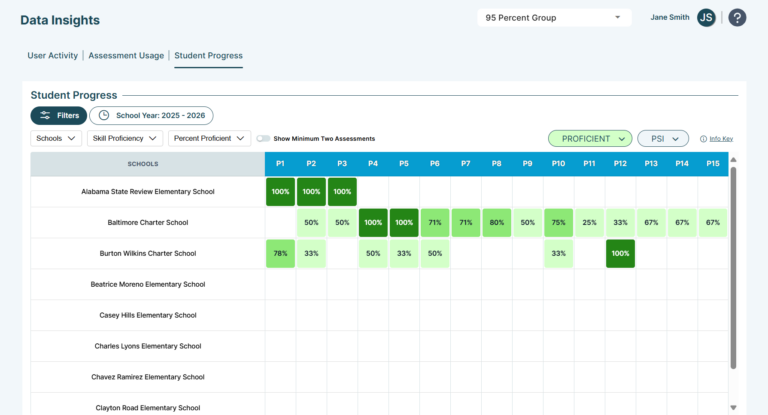768x415 pixels.
Task: Select Baltimore Charter School P4 100% cell
Action: [373, 222]
